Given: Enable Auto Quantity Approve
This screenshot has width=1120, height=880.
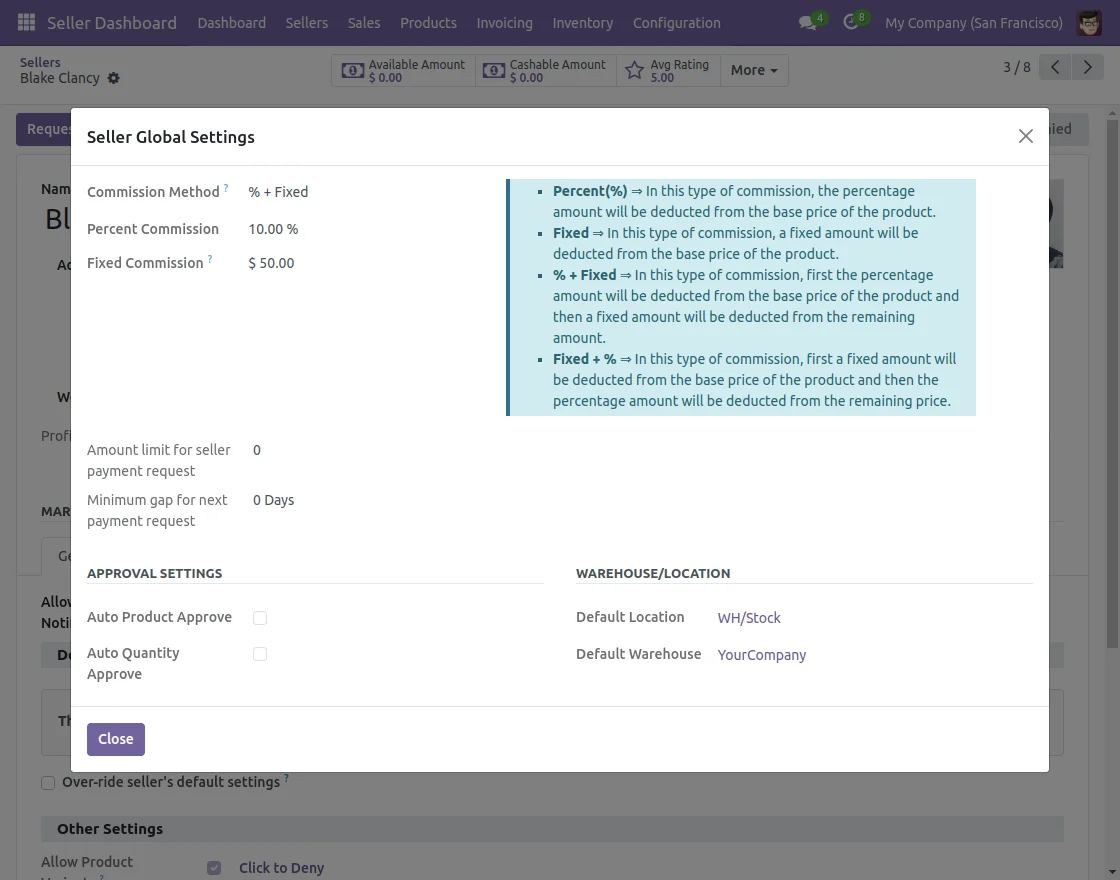Looking at the screenshot, I should [260, 653].
